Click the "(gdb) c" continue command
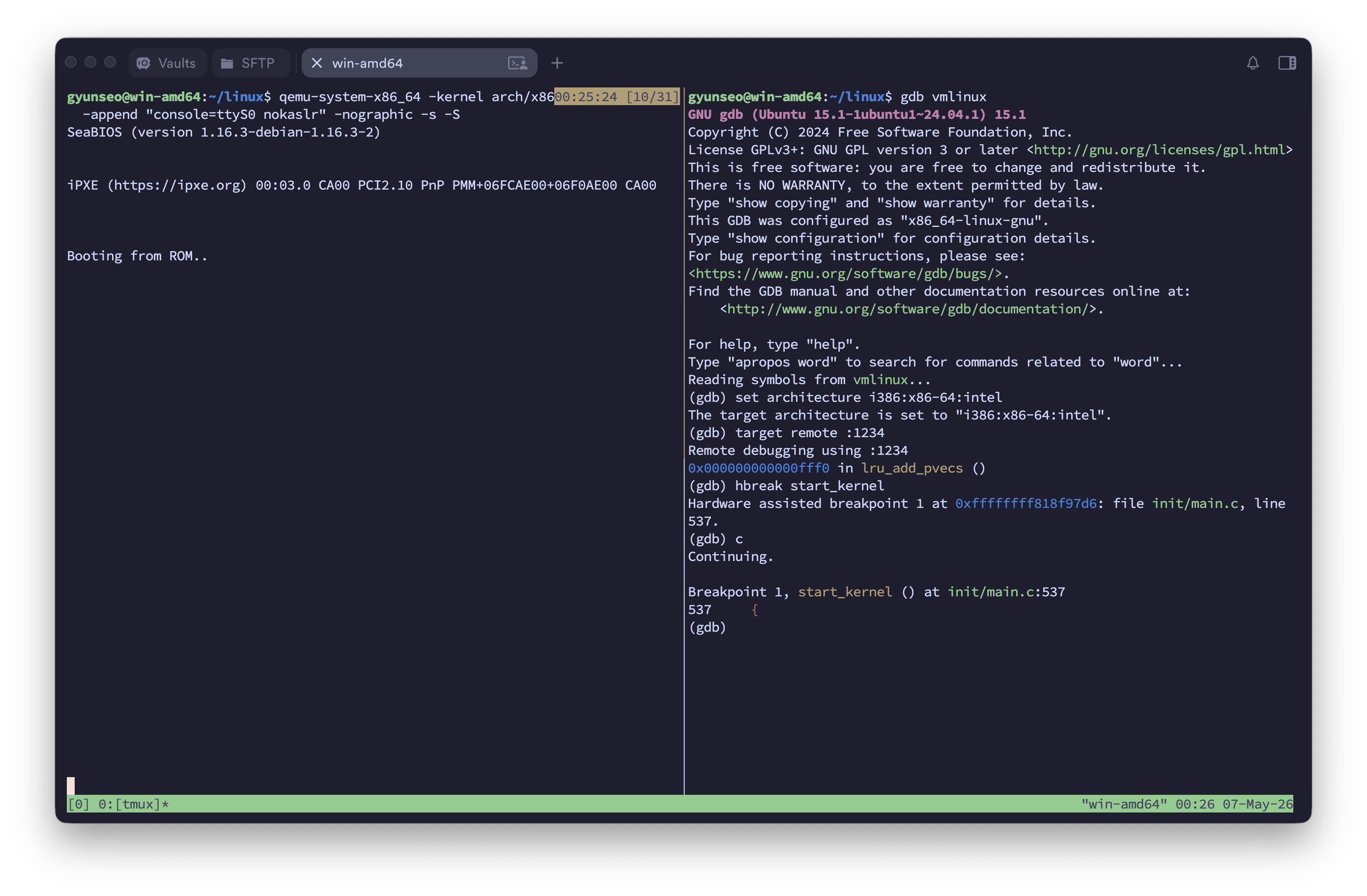 715,539
